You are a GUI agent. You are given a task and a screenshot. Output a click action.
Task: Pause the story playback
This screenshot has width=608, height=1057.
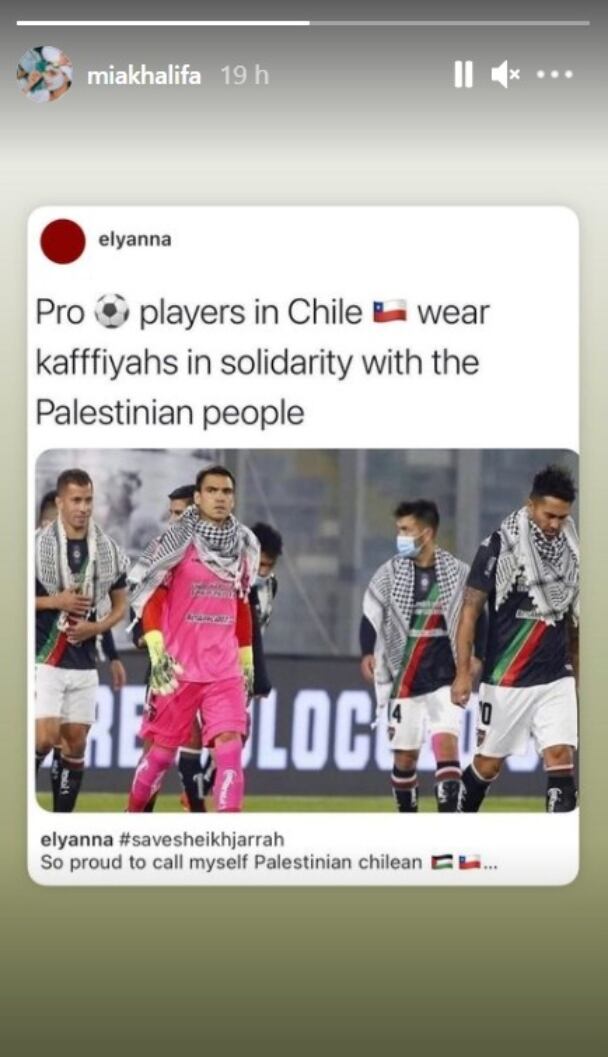pos(463,74)
